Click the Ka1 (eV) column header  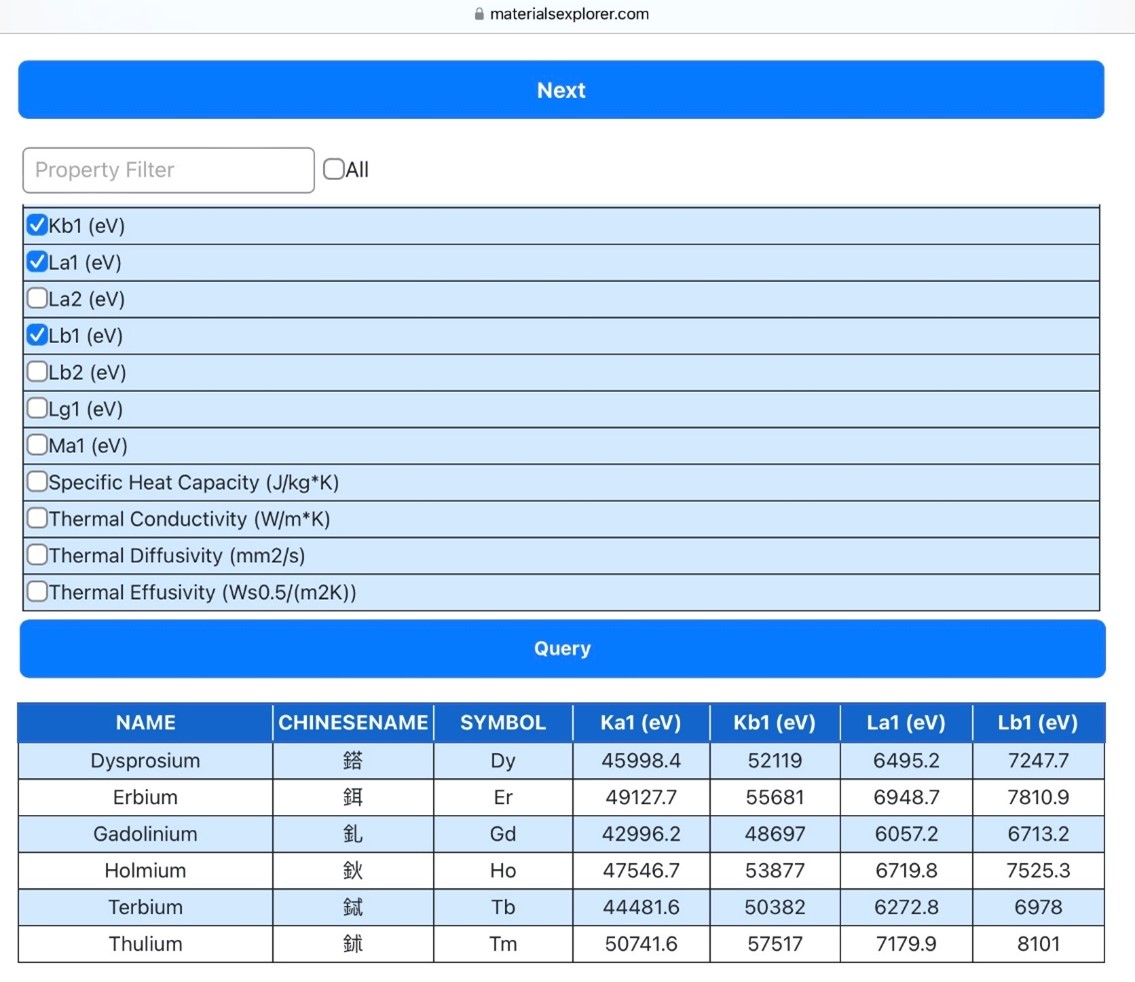(x=641, y=722)
